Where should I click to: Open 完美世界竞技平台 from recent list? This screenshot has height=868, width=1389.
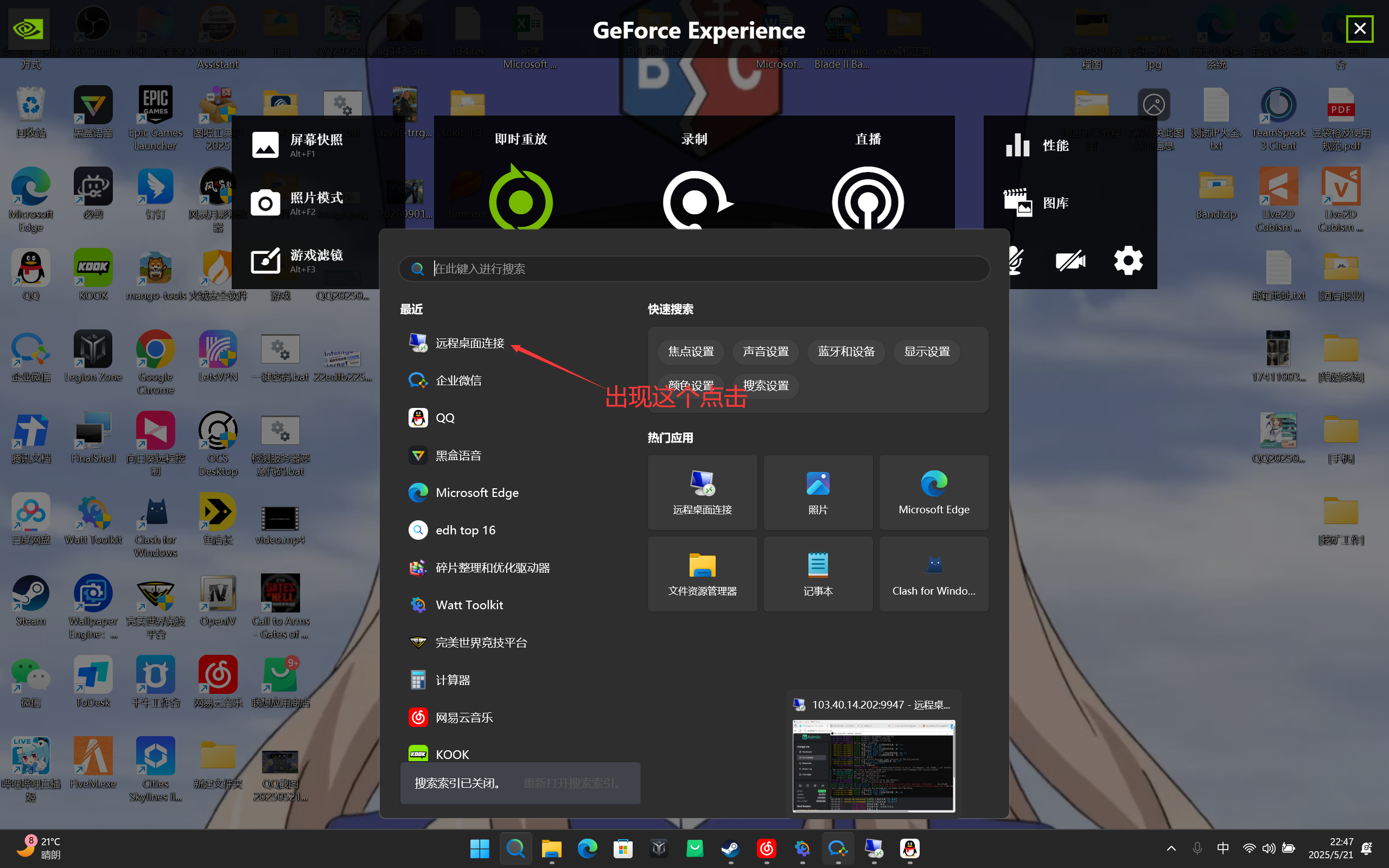(x=468, y=642)
